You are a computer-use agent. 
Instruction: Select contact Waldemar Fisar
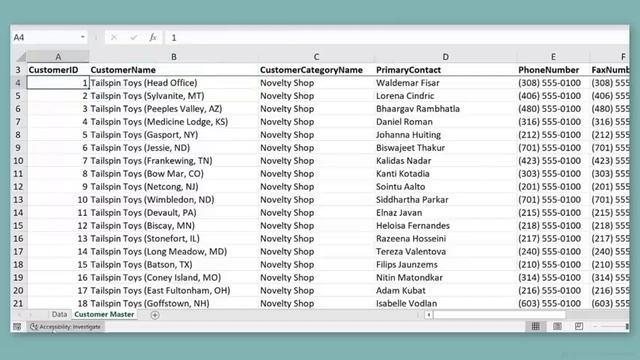445,83
